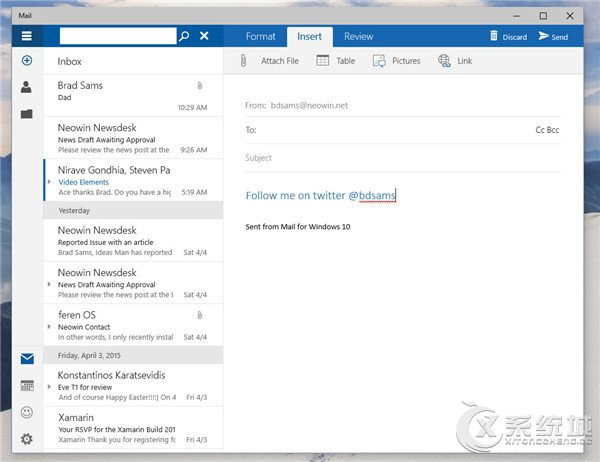Click inside the search box
The image size is (600, 462).
point(118,36)
